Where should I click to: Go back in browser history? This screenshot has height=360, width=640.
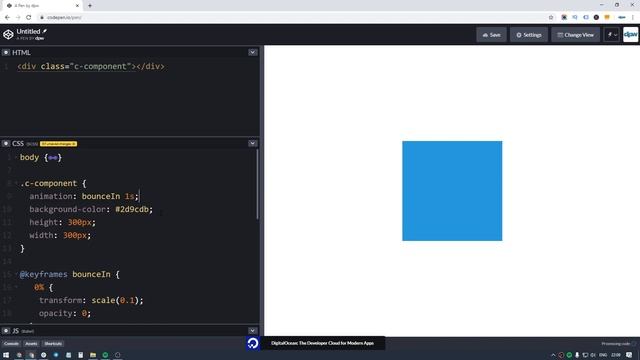tap(7, 17)
